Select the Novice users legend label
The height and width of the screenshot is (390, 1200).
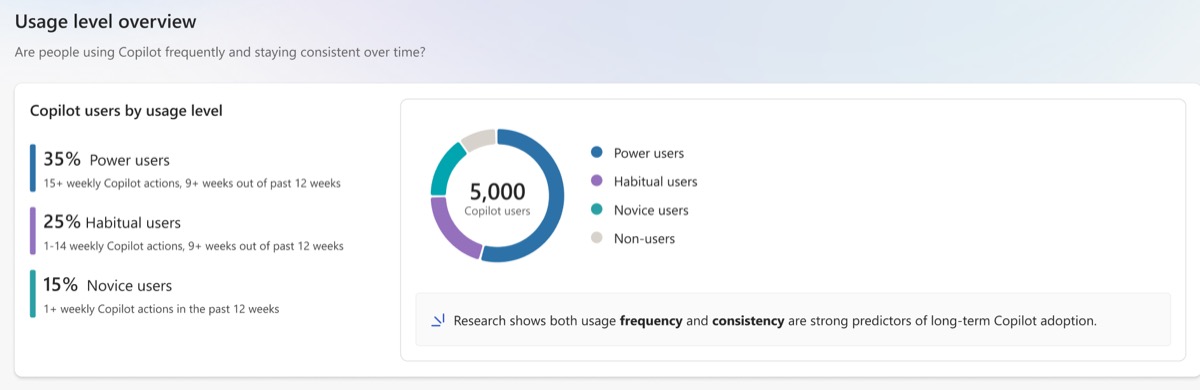651,210
